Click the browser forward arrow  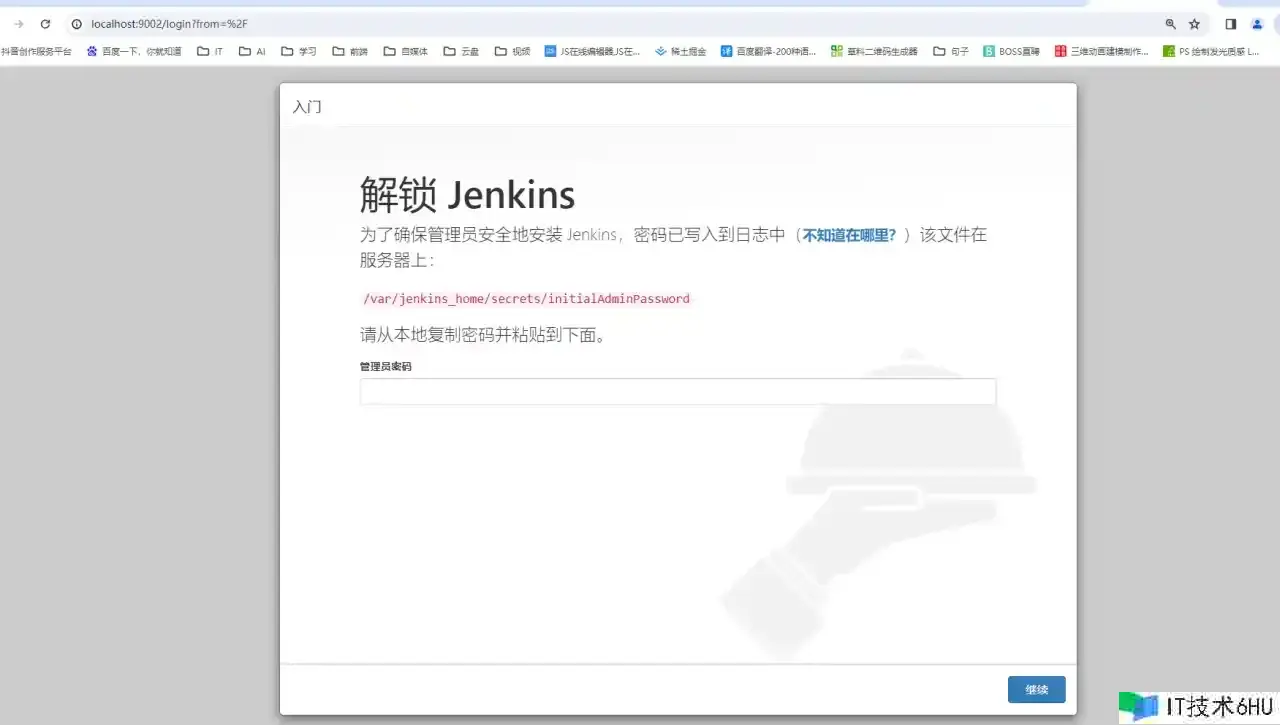pyautogui.click(x=18, y=24)
